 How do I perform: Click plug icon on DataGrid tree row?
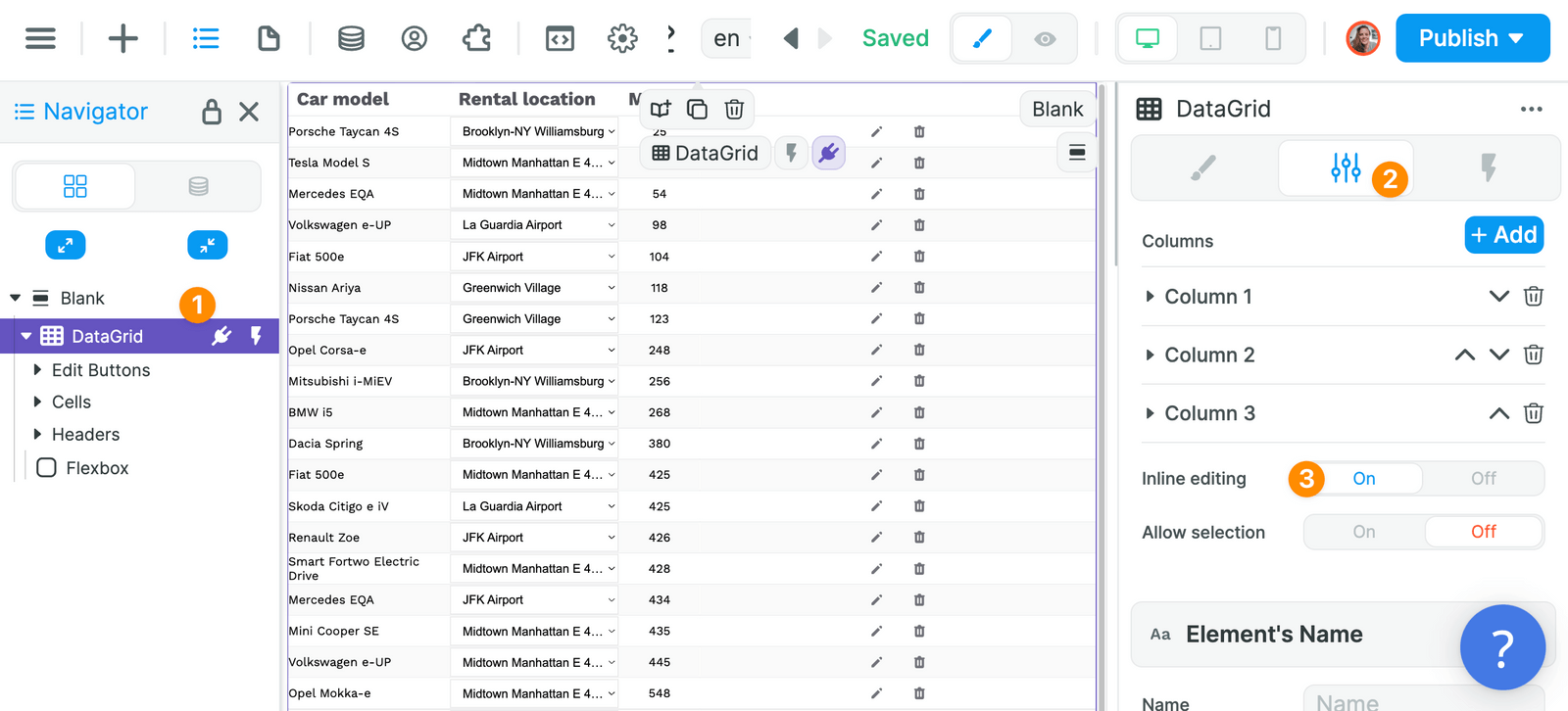click(221, 336)
